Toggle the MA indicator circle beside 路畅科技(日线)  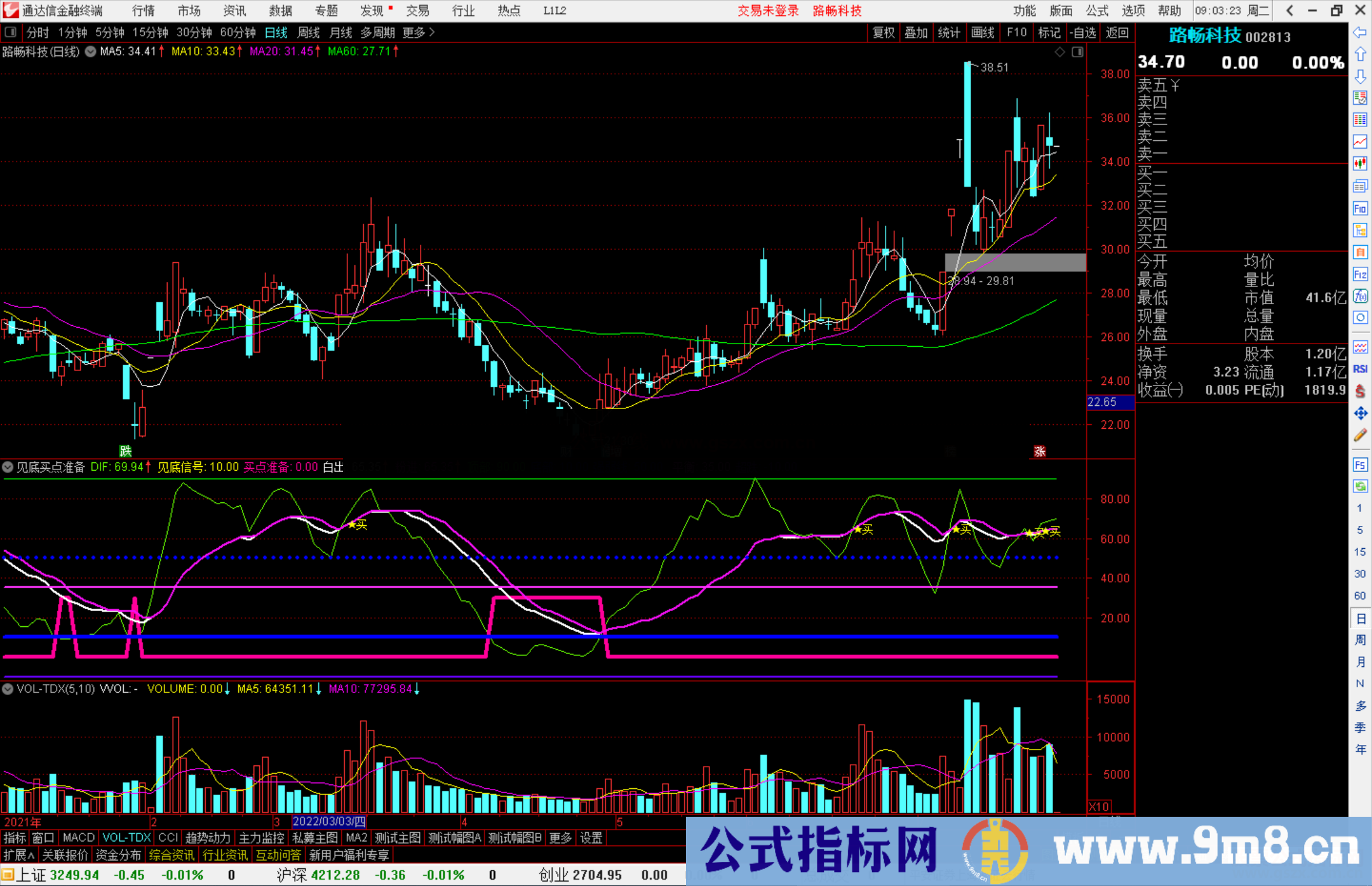(x=91, y=51)
